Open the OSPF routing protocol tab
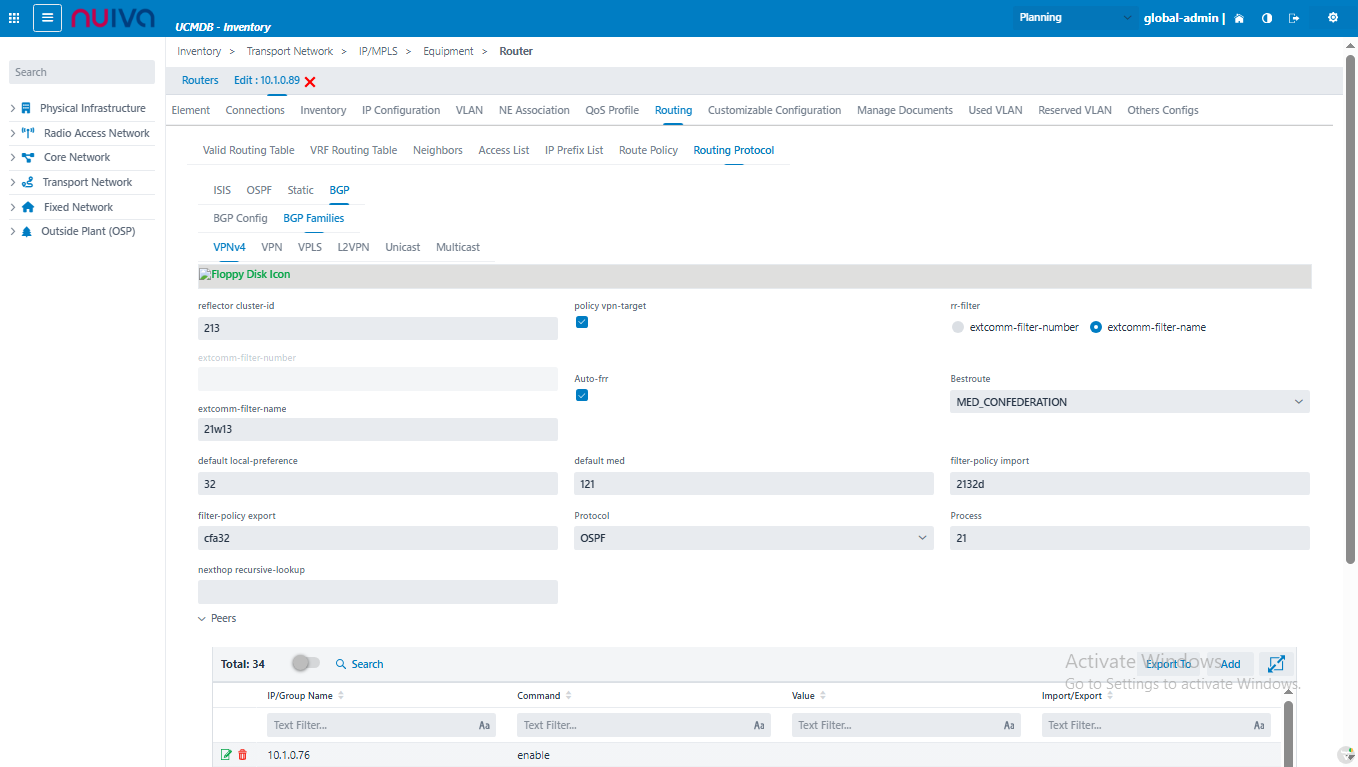The image size is (1358, 767). (259, 190)
